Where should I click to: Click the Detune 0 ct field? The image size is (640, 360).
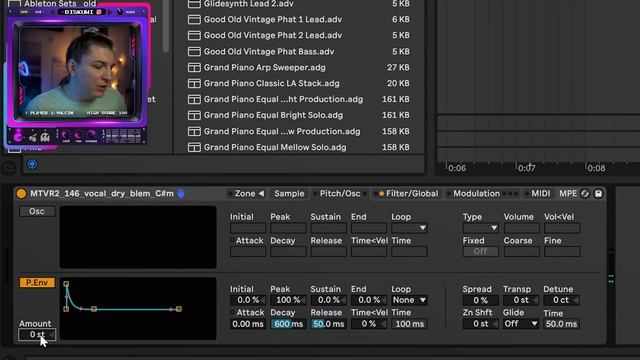561,300
